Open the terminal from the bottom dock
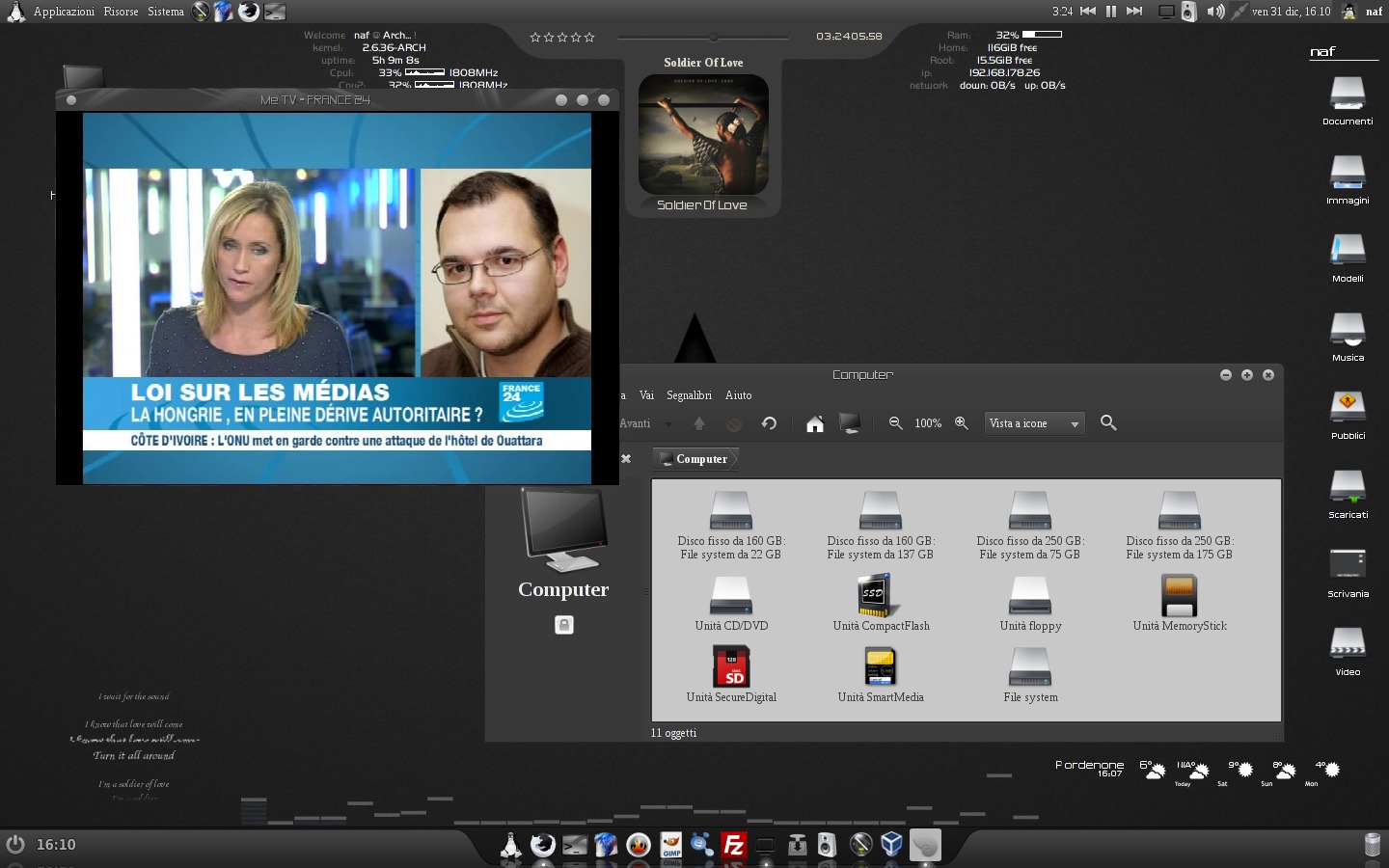1389x868 pixels. click(x=575, y=845)
